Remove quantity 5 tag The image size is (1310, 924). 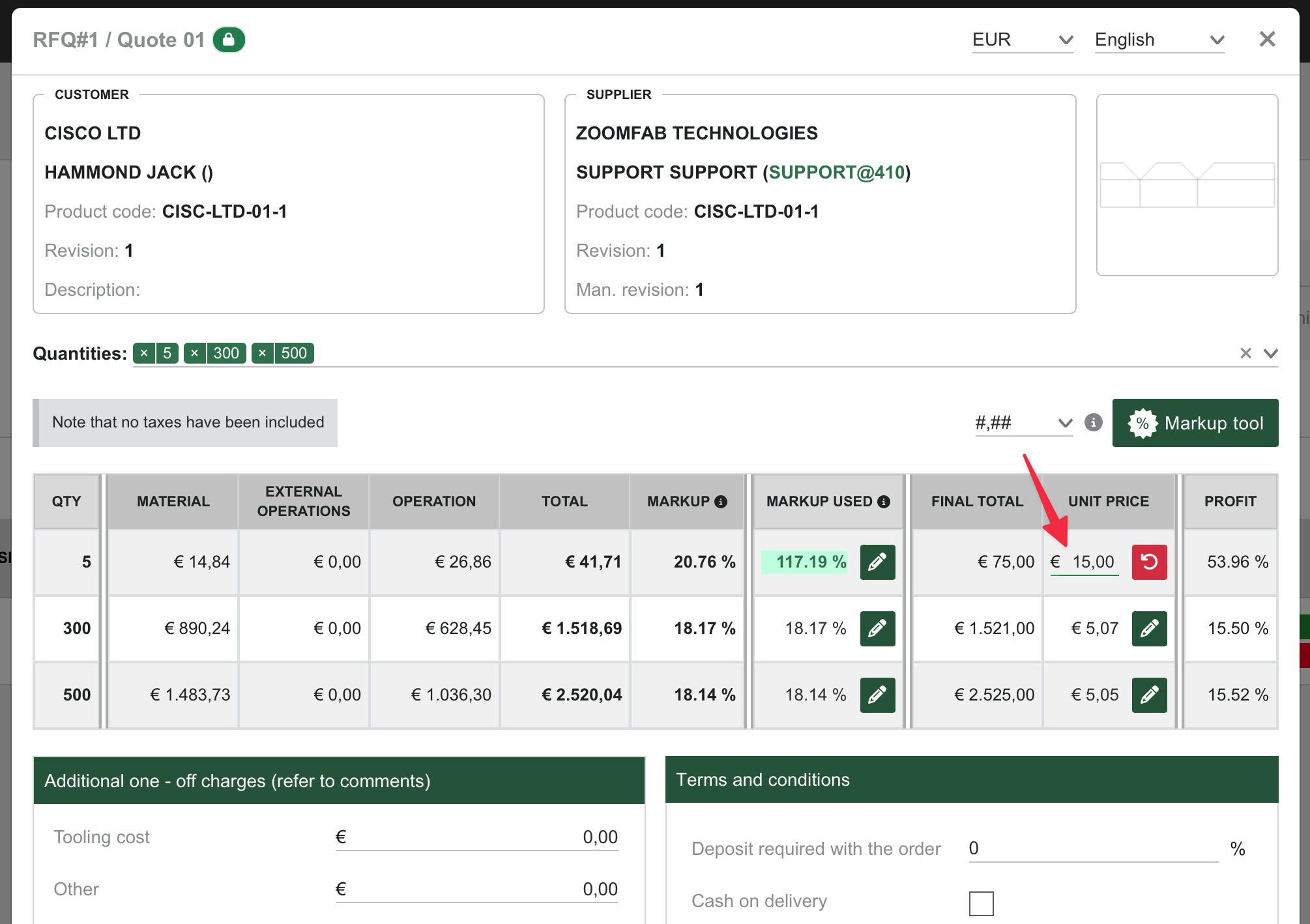click(144, 353)
